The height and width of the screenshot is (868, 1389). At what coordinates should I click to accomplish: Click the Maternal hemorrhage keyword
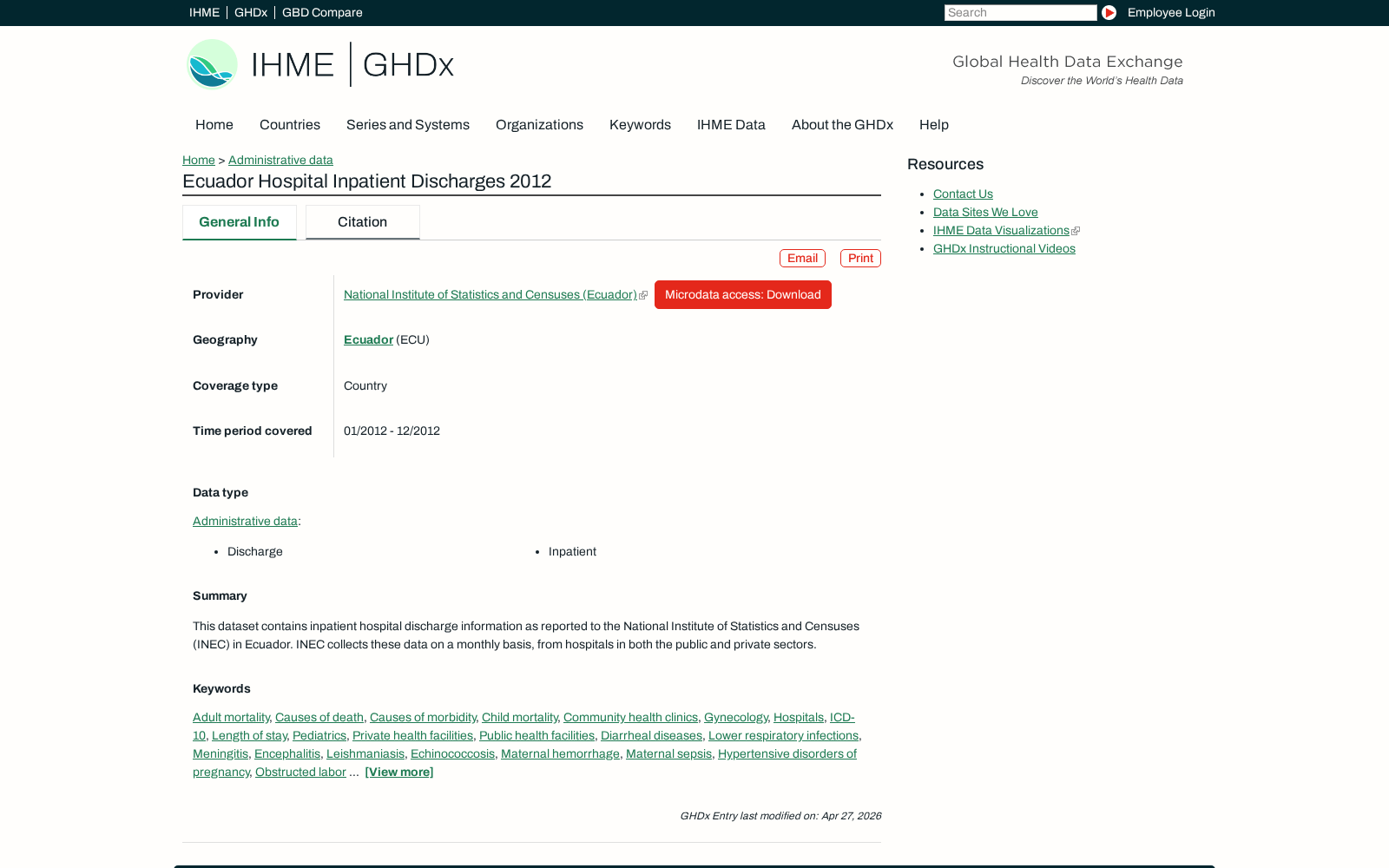(560, 754)
